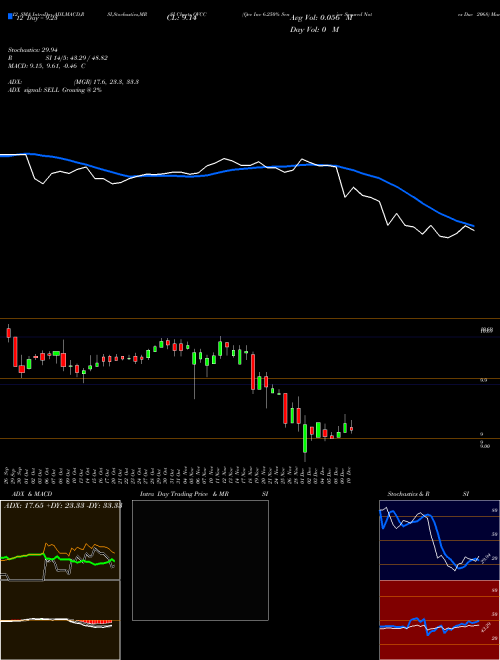Click the tall green candlestick with lowest wick
500x660 pixels.
(x=305, y=438)
